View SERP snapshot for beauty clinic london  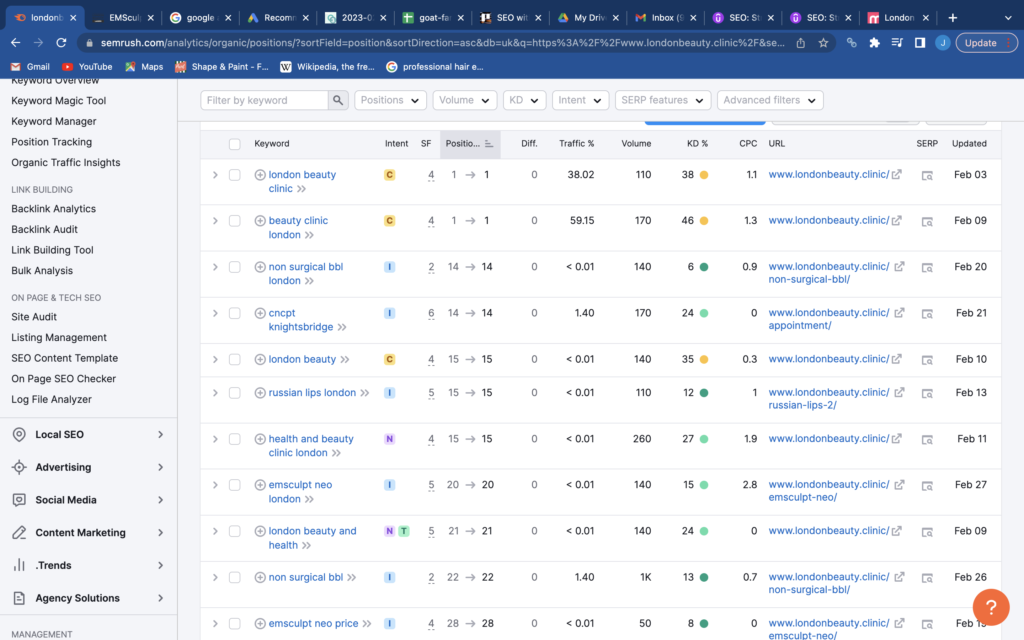[x=927, y=221]
